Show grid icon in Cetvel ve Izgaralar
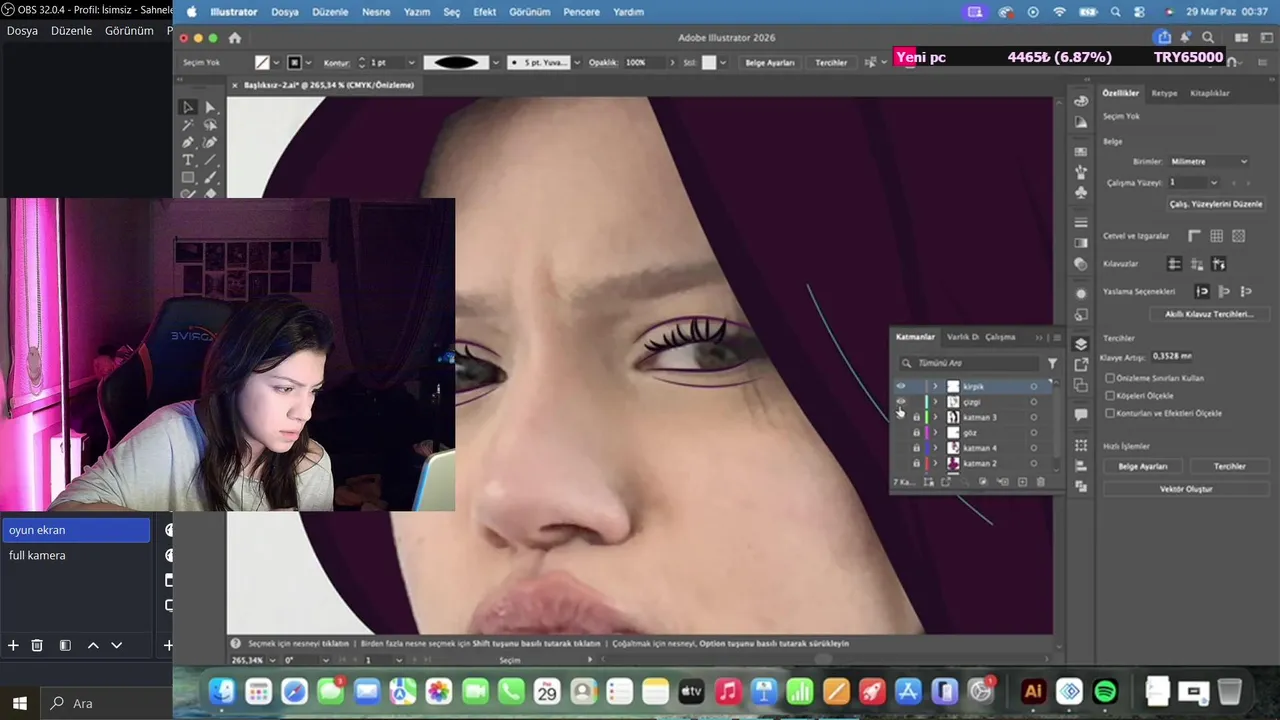 (1216, 236)
